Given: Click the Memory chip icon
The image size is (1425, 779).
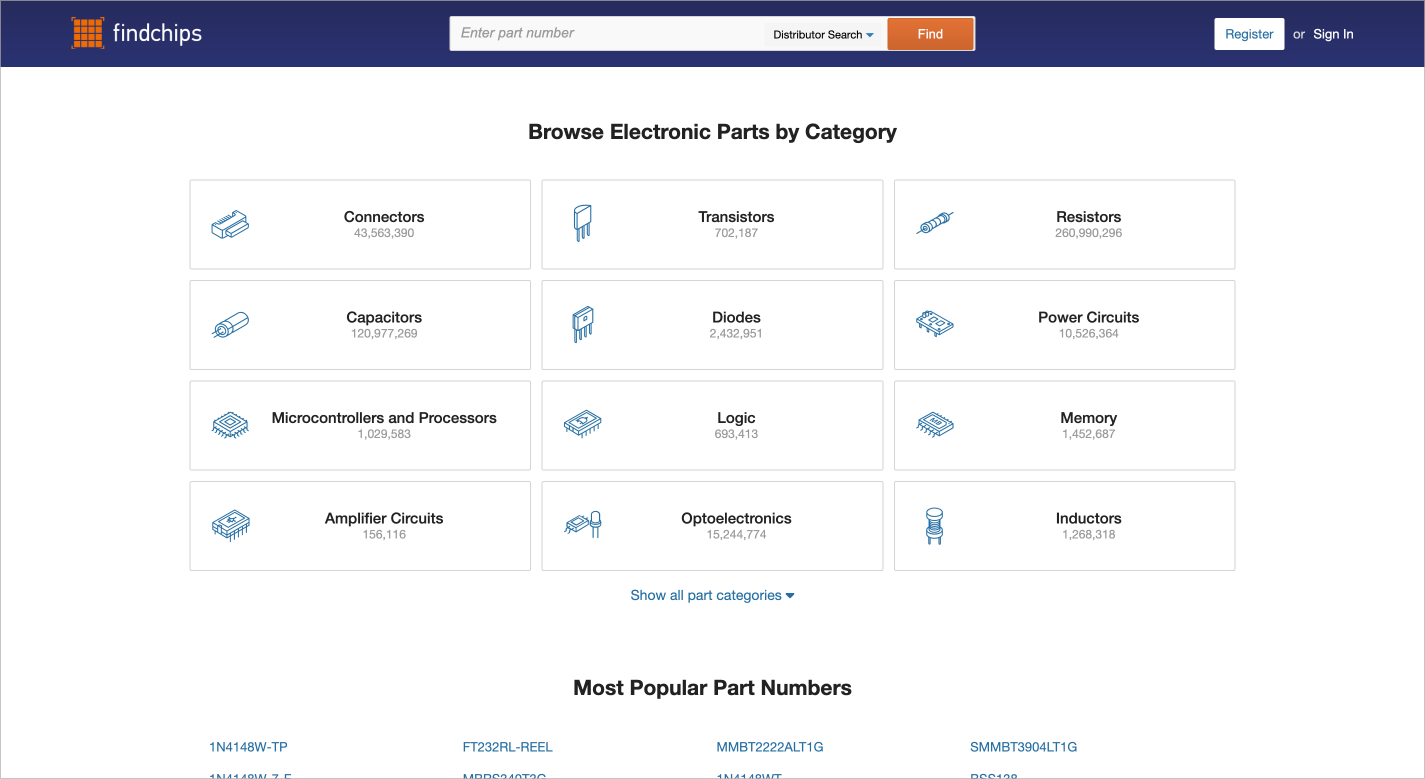Looking at the screenshot, I should click(x=935, y=425).
